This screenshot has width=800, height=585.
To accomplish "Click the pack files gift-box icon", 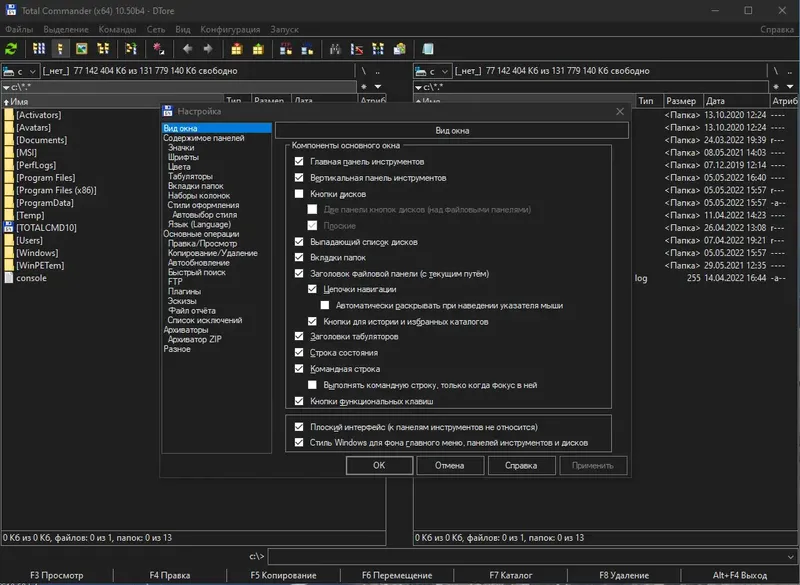I will pos(237,48).
